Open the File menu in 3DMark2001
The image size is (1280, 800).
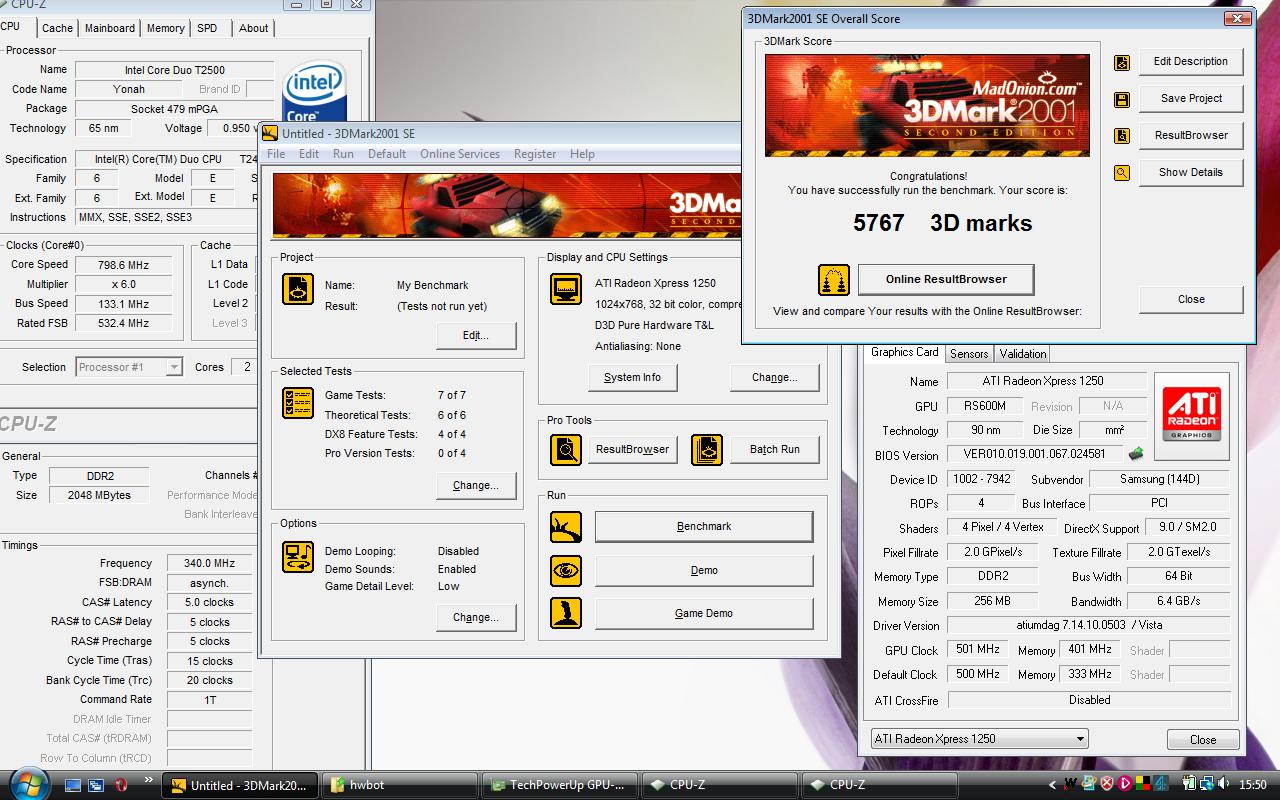(x=276, y=154)
